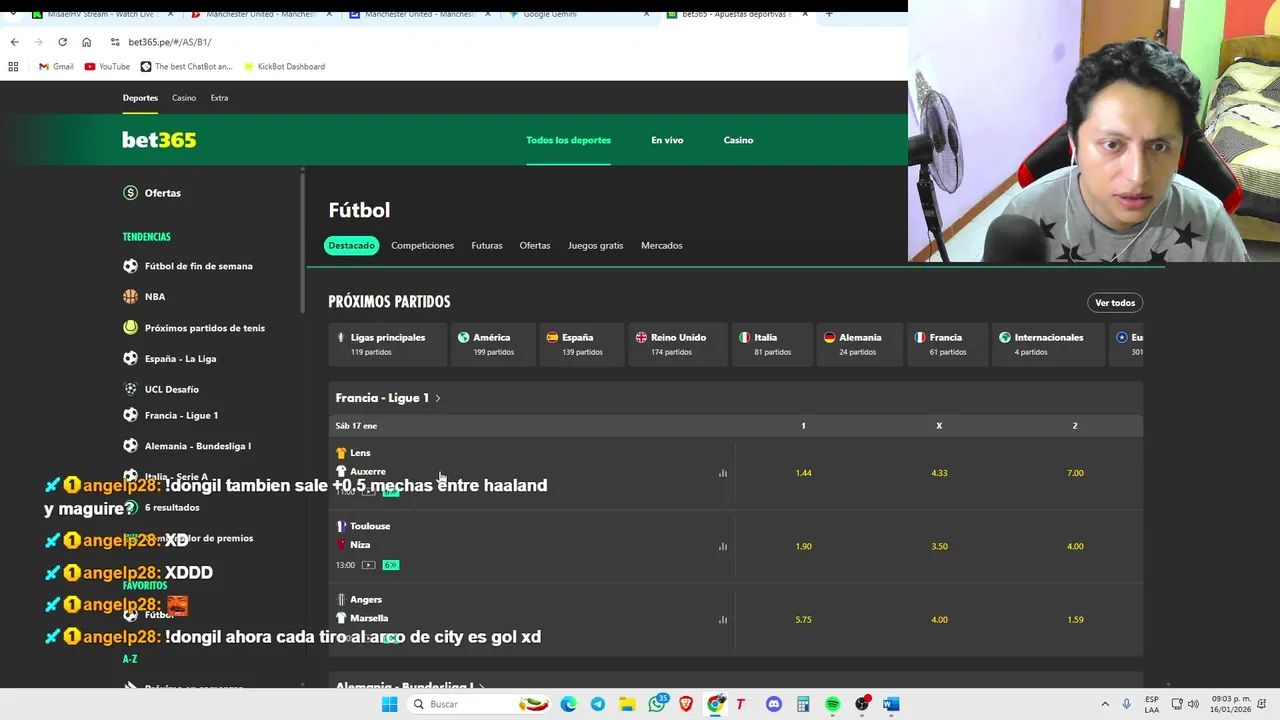Open Brave browser from taskbar

[686, 704]
